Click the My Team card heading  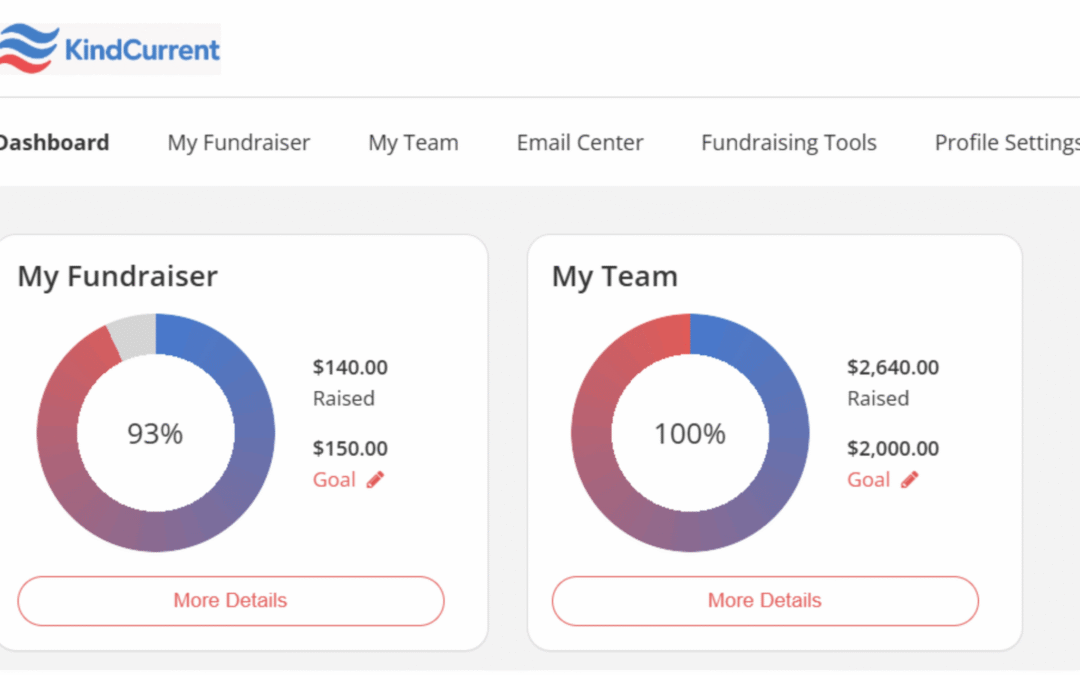(614, 276)
